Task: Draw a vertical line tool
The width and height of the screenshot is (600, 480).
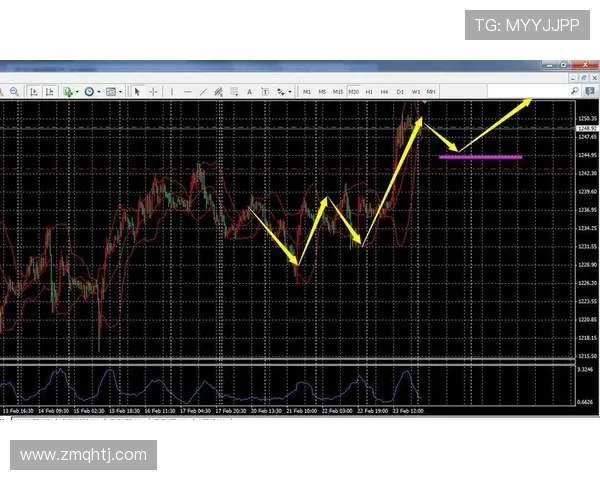Action: tap(172, 91)
